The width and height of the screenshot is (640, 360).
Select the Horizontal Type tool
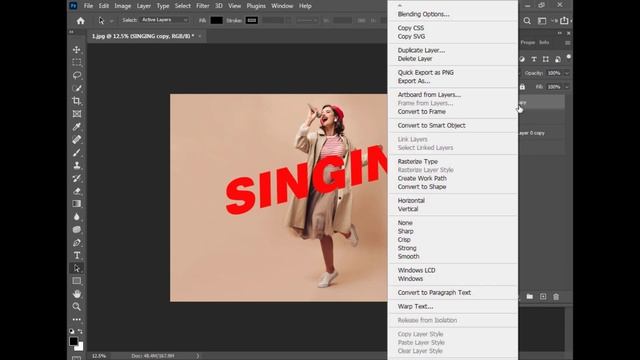click(x=77, y=255)
